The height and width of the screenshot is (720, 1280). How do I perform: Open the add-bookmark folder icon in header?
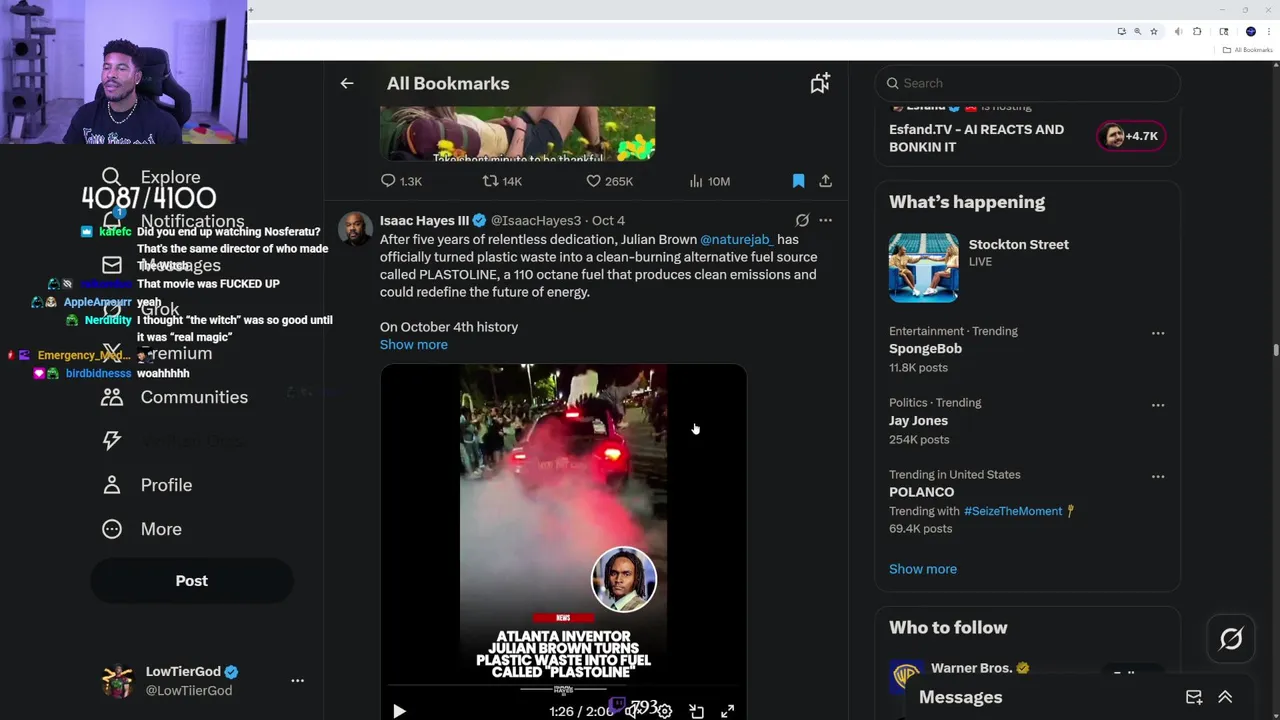[x=820, y=84]
